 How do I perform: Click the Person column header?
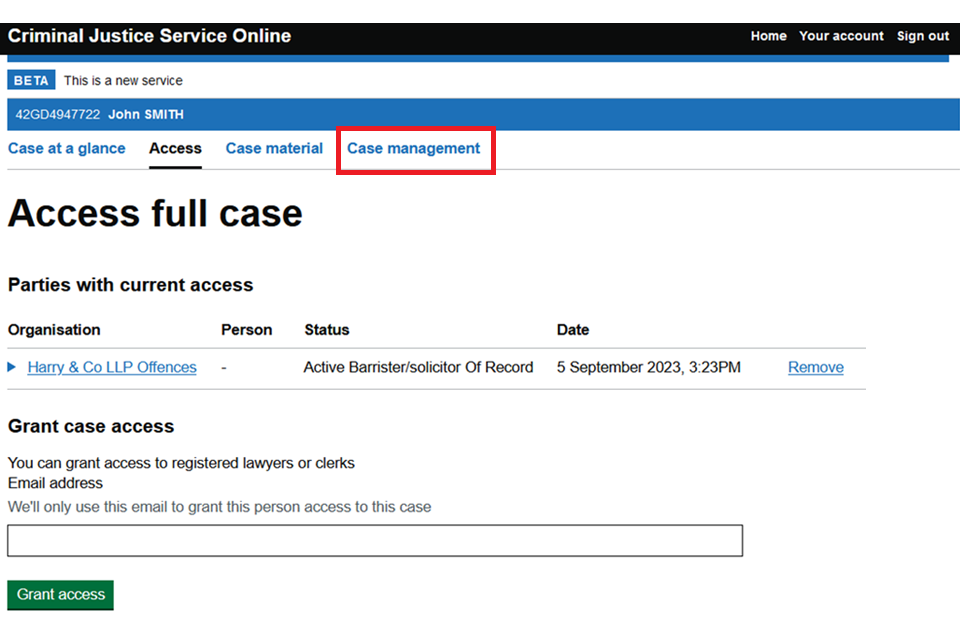coord(246,330)
